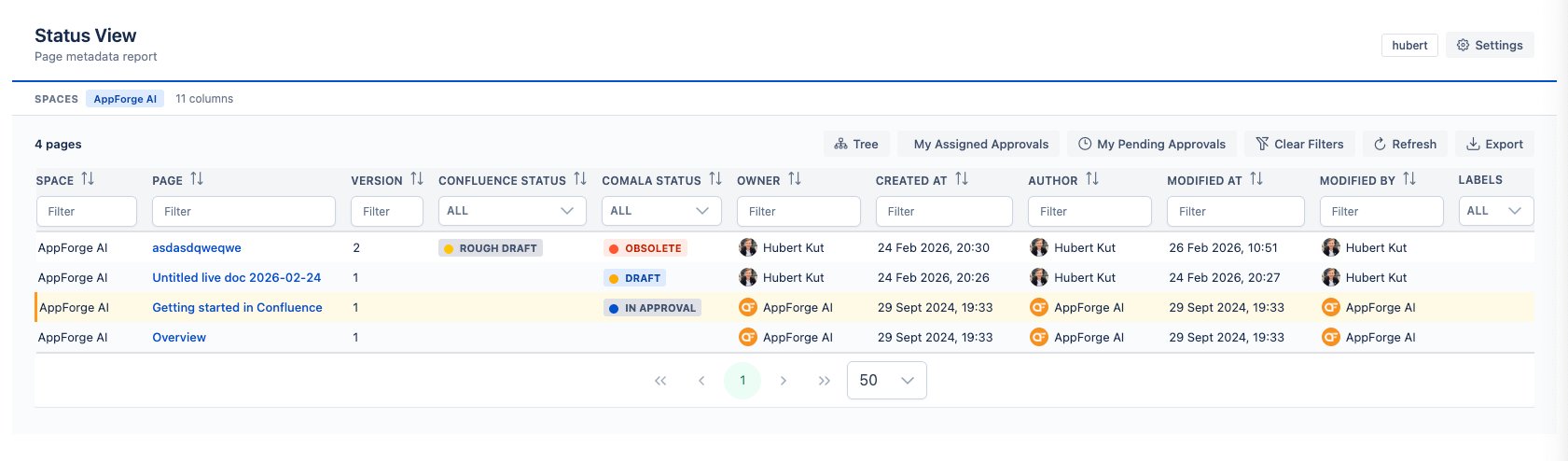Click 24 Feb 2026, 20:27 modified date
The height and width of the screenshot is (461, 1568).
1225,277
